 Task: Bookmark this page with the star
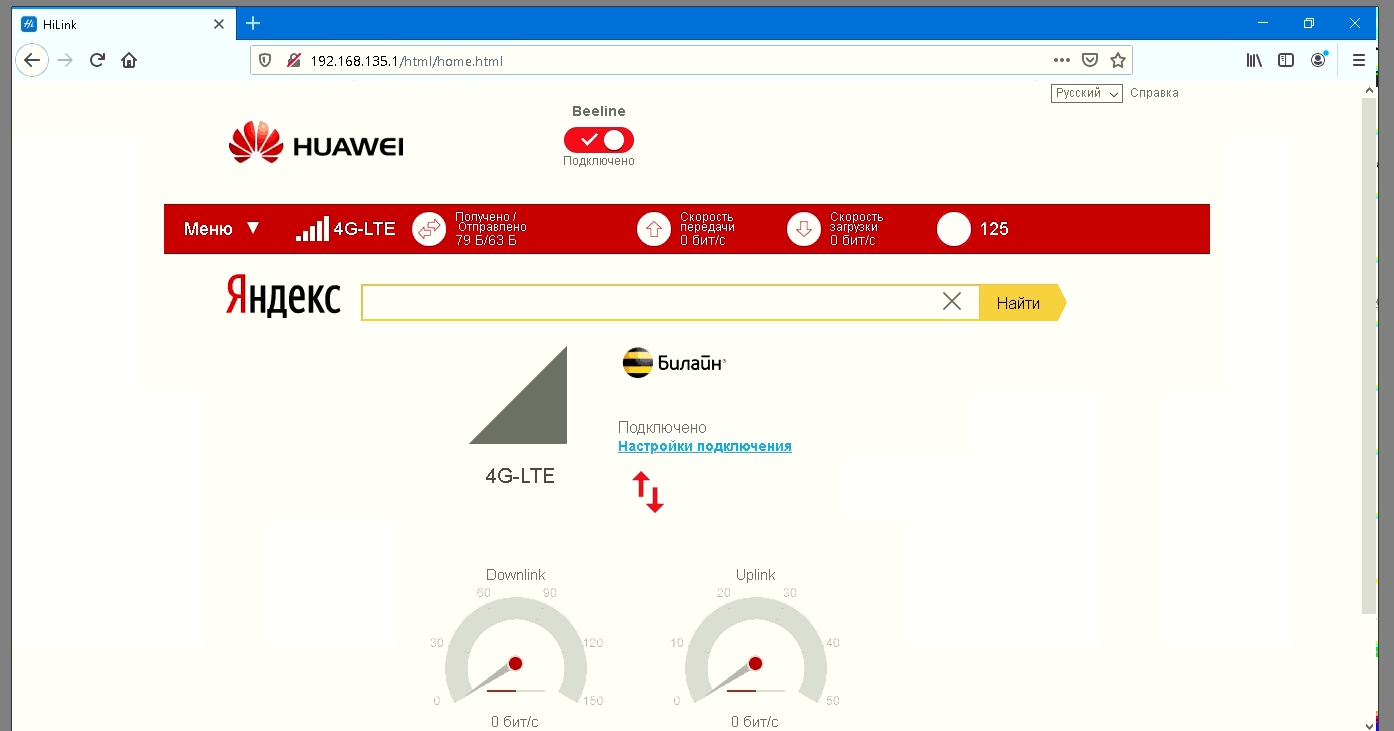coord(1118,60)
